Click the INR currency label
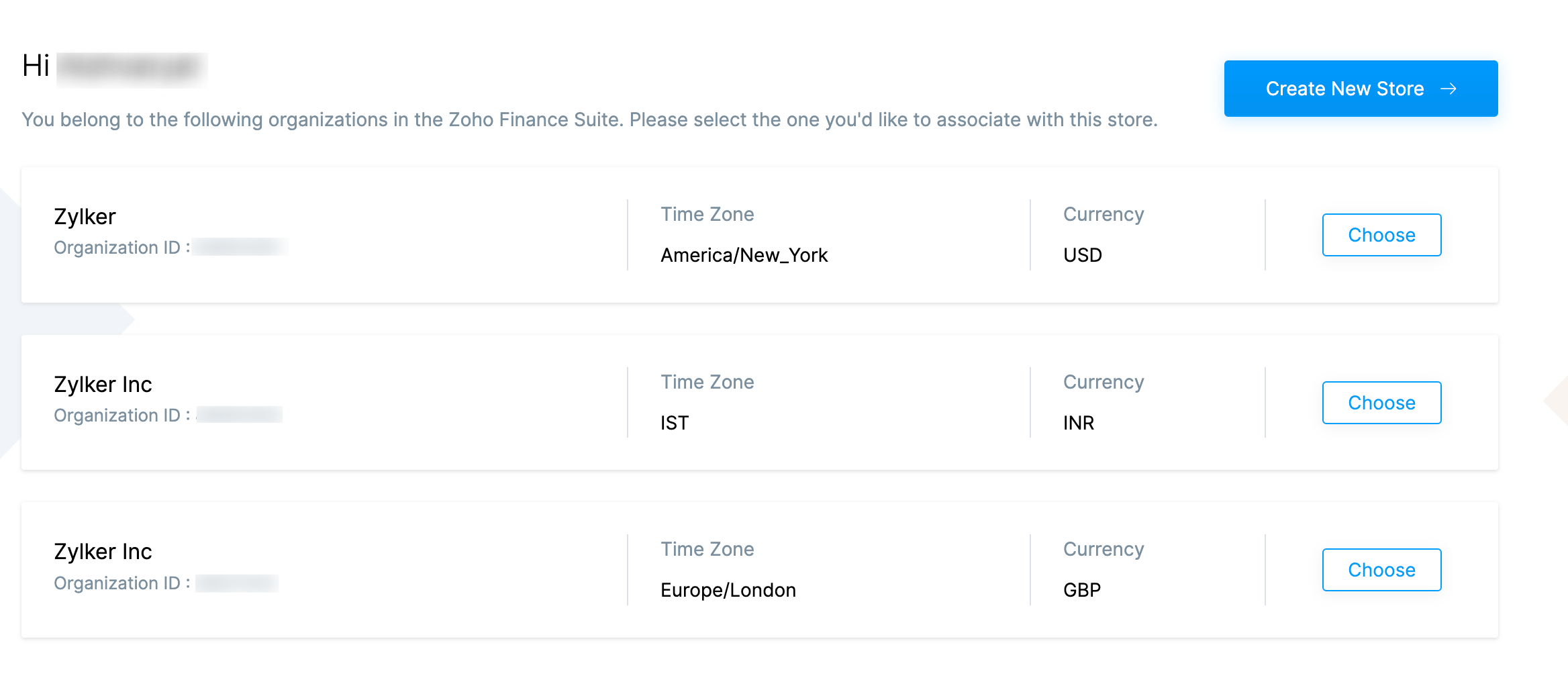 click(1077, 423)
